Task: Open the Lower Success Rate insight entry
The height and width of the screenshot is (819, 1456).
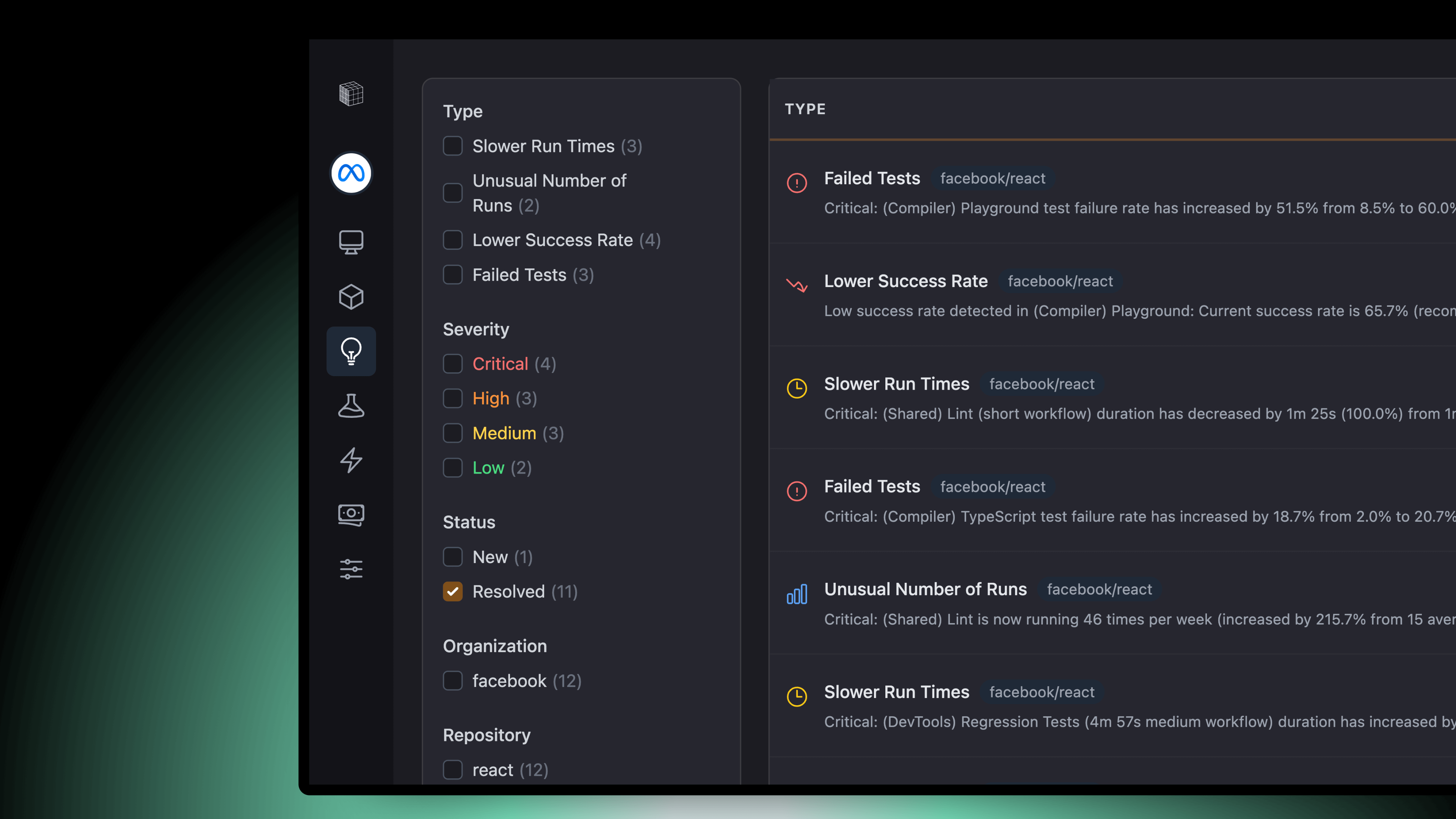Action: point(905,281)
